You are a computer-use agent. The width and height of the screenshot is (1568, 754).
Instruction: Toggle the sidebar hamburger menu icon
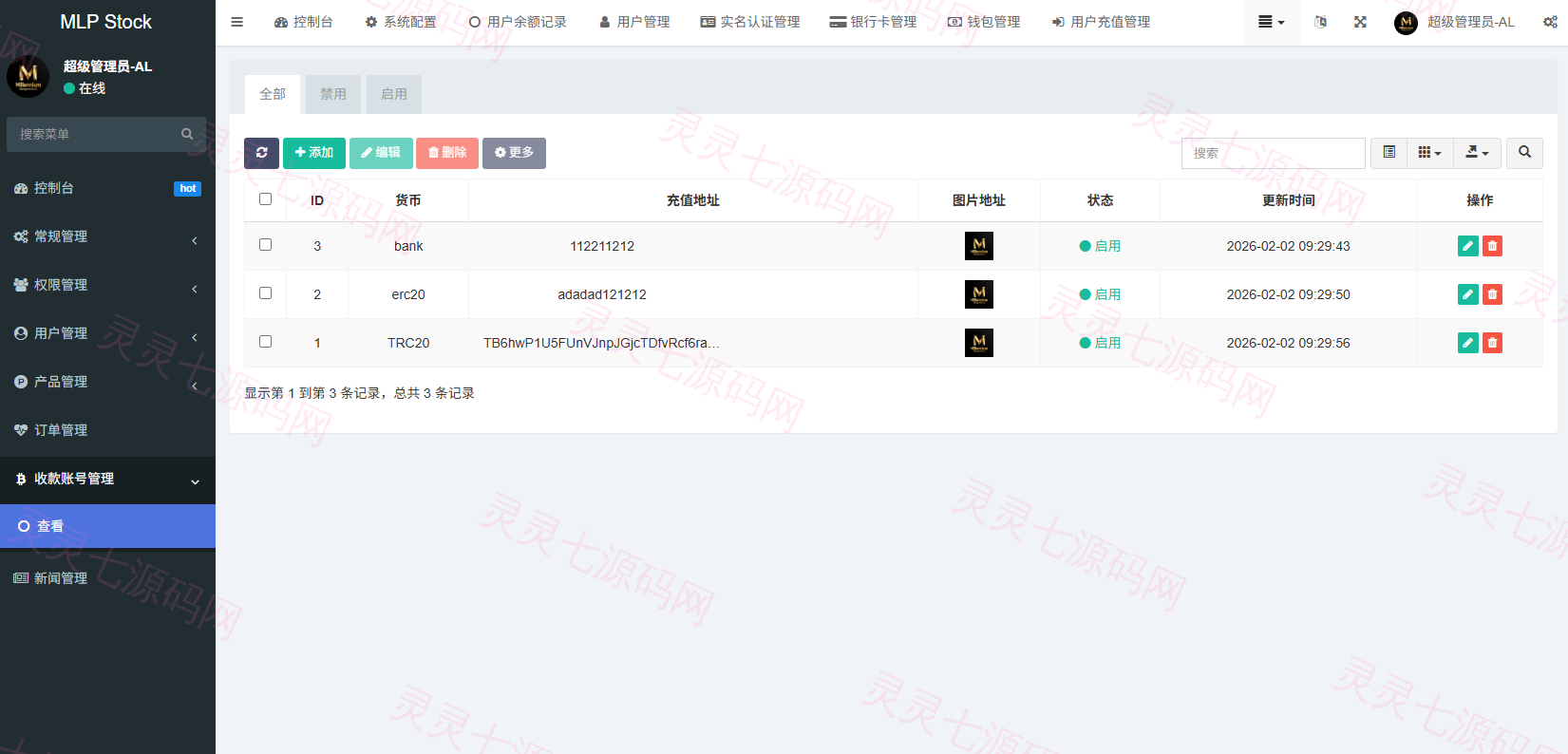coord(236,22)
